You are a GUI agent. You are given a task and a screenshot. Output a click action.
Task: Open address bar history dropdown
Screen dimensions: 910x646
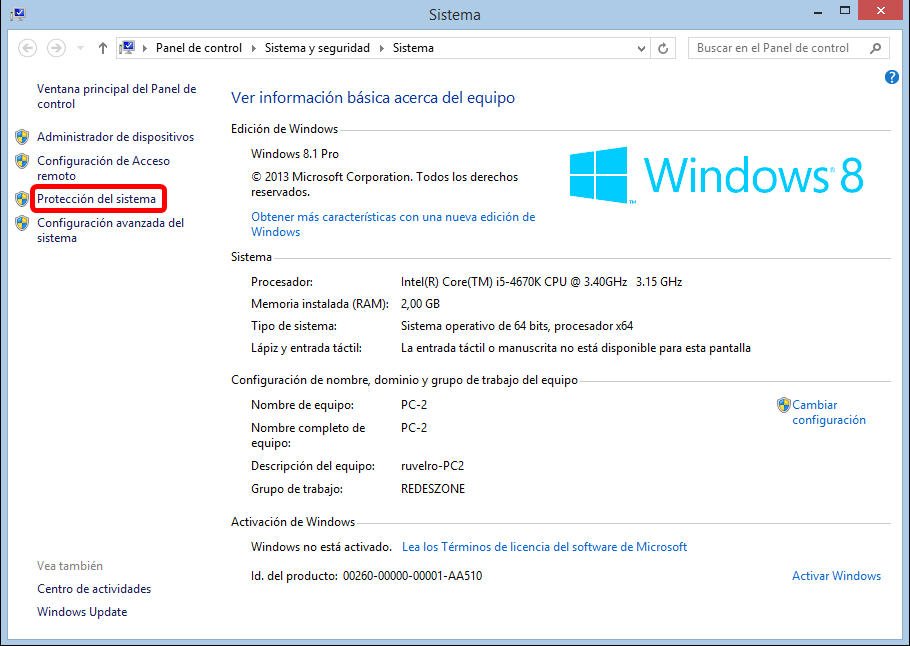pyautogui.click(x=641, y=48)
